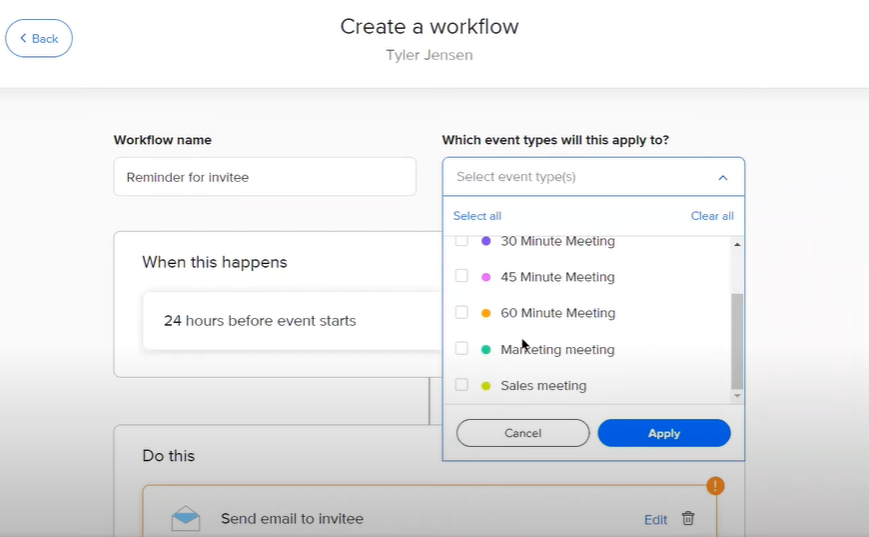869x537 pixels.
Task: Click the Cancel button
Action: tap(523, 433)
